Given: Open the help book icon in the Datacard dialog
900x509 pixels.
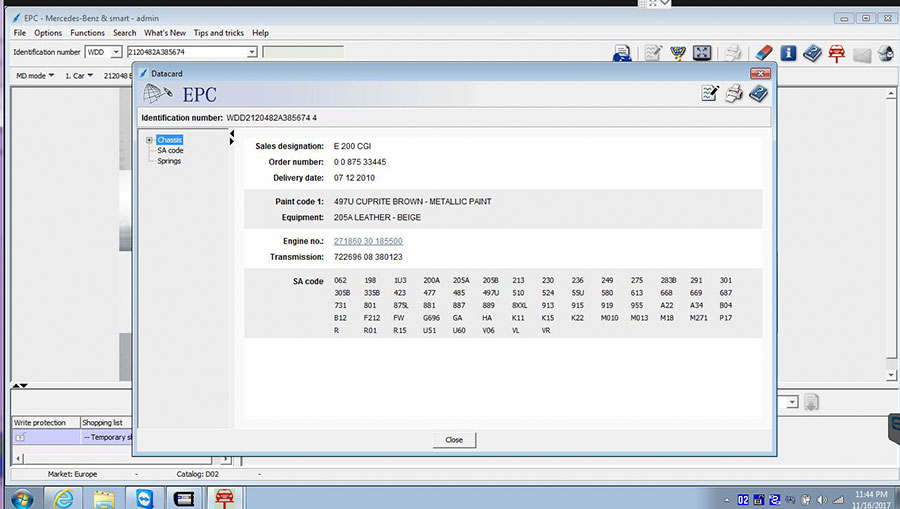Looking at the screenshot, I should [758, 94].
